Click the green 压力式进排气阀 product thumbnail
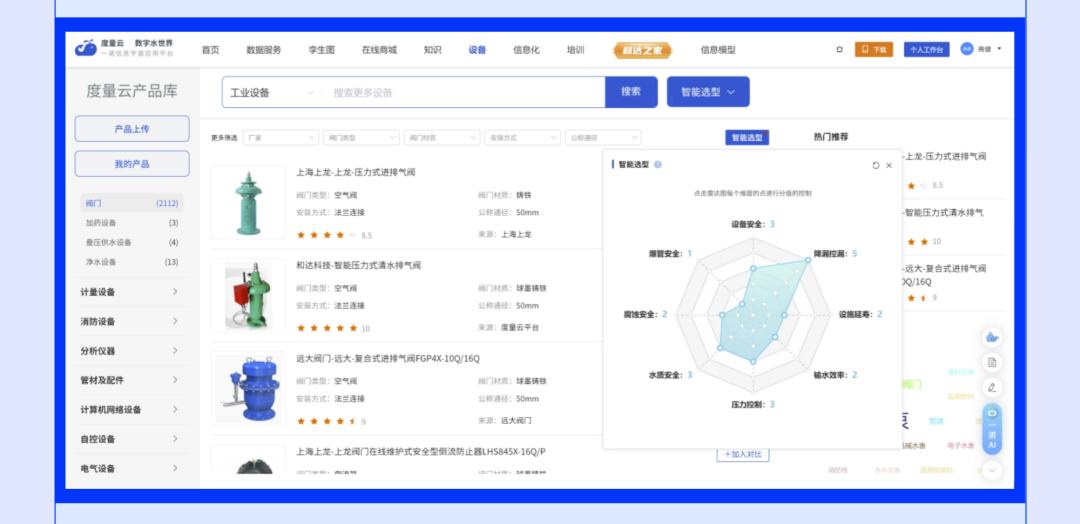This screenshot has width=1080, height=524. (248, 202)
